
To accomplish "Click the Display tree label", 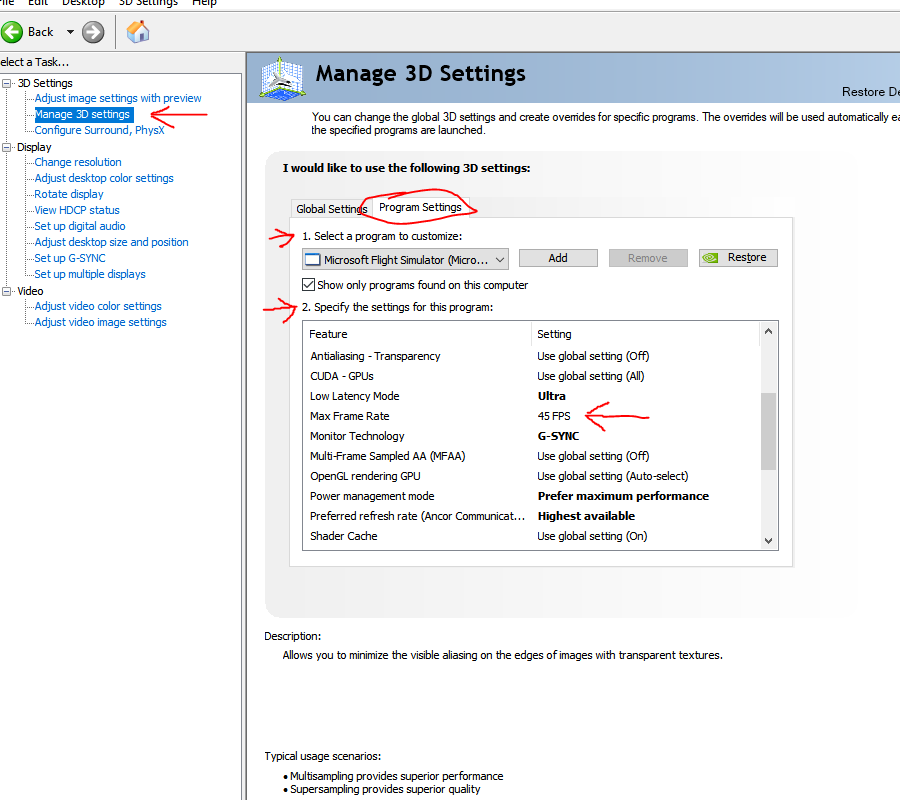I will [x=34, y=147].
